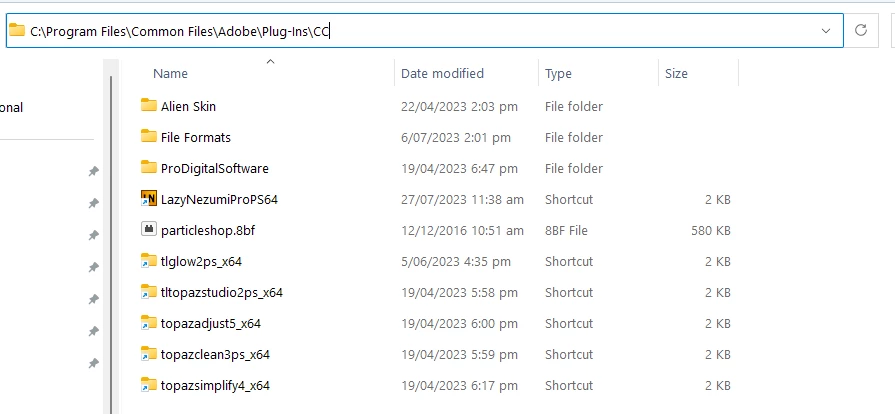Select the File Formats folder name
The height and width of the screenshot is (414, 895).
tap(196, 138)
